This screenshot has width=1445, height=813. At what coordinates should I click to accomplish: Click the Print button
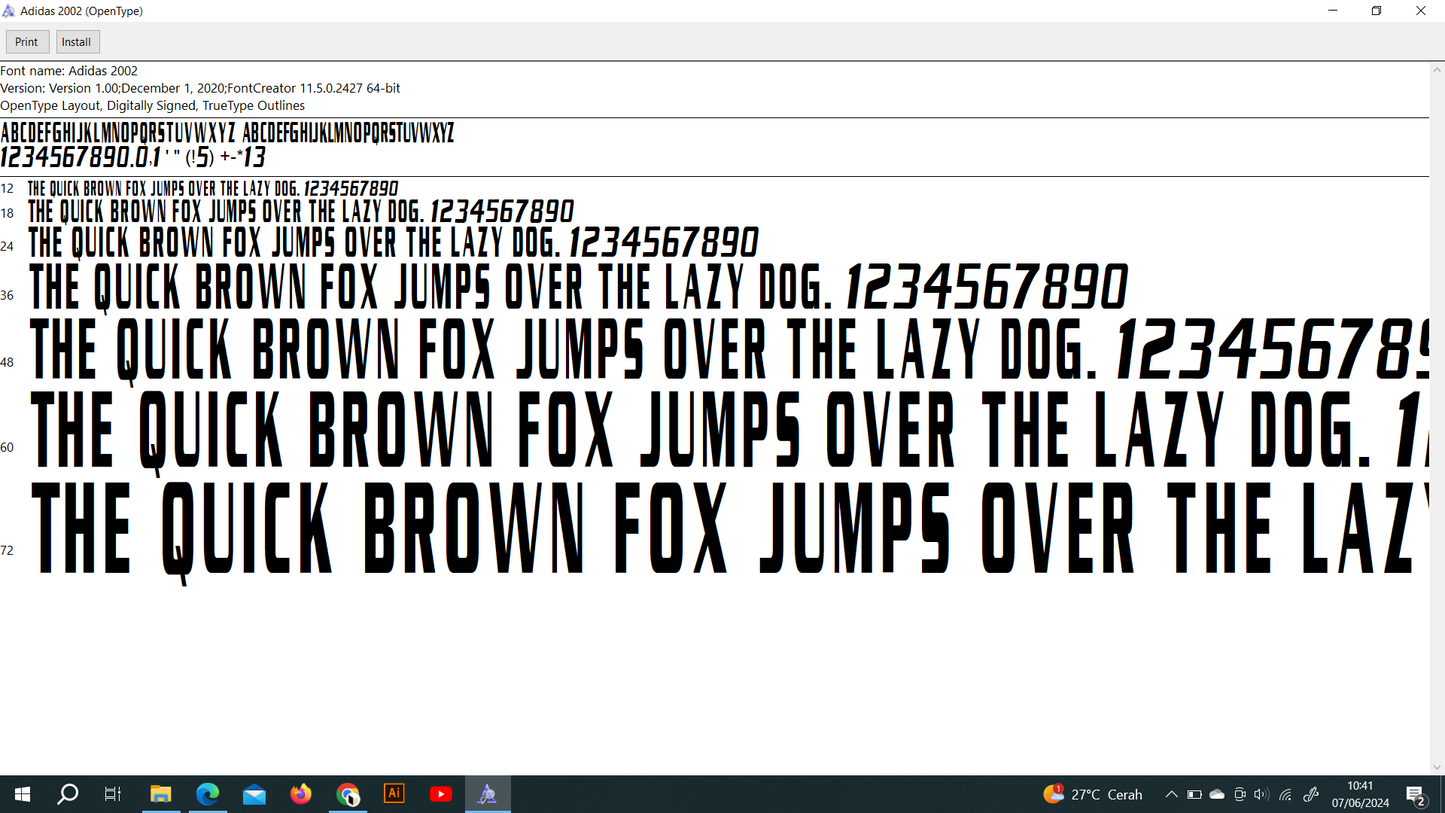tap(27, 42)
